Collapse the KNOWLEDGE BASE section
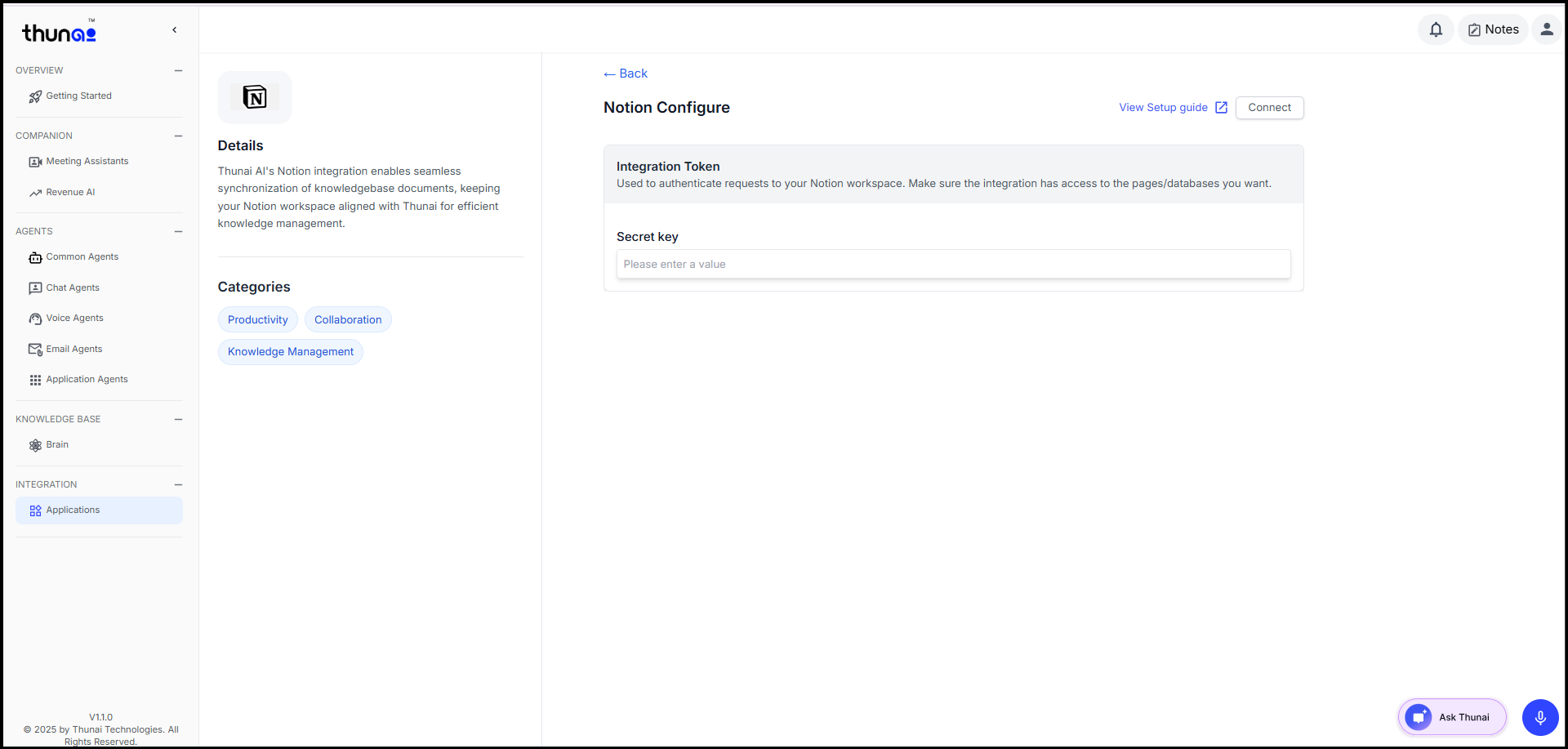1568x749 pixels. [x=178, y=420]
